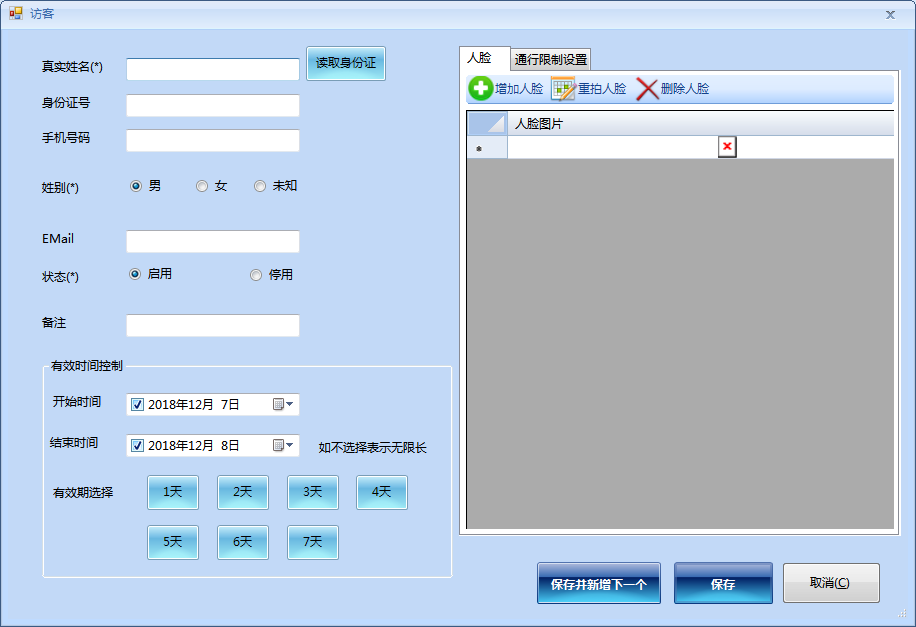Click the blue Save (保存) button
916x627 pixels.
[x=723, y=584]
